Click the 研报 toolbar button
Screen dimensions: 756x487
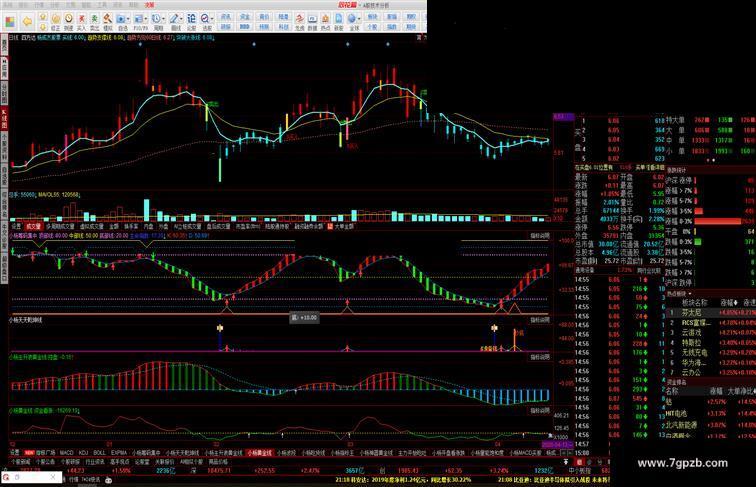[226, 27]
